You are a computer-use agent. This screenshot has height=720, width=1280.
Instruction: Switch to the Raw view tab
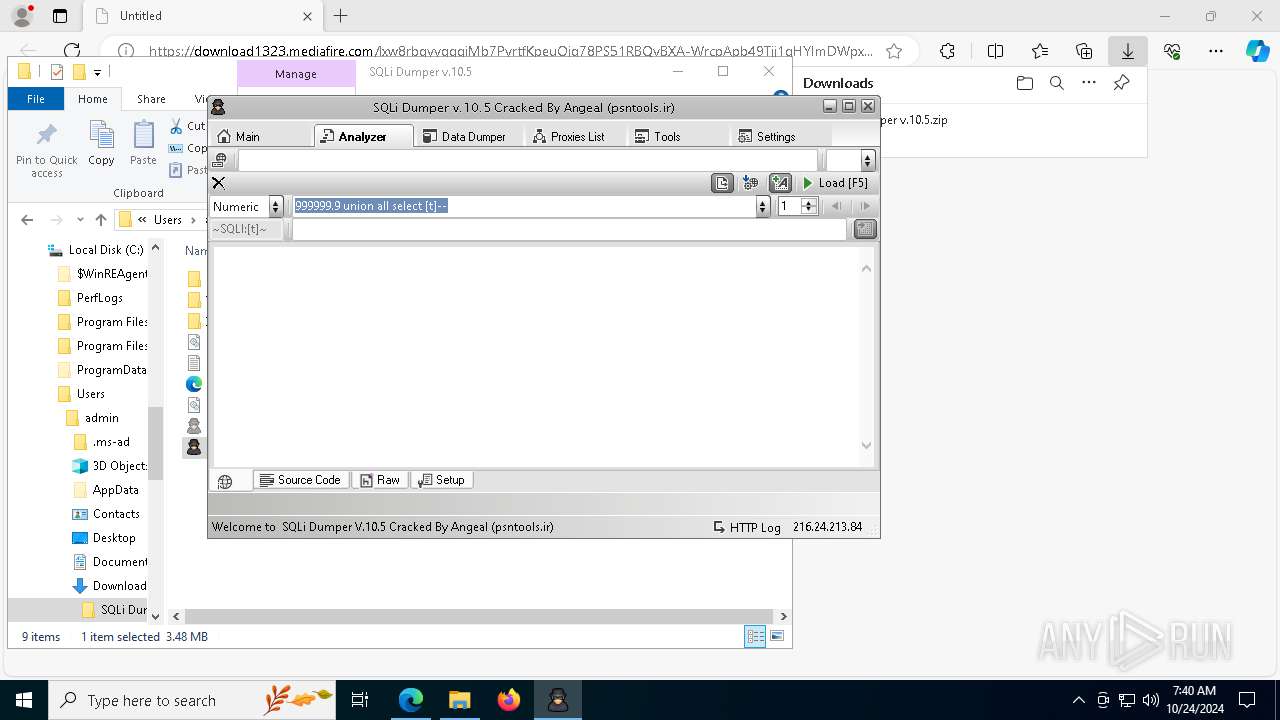(380, 480)
